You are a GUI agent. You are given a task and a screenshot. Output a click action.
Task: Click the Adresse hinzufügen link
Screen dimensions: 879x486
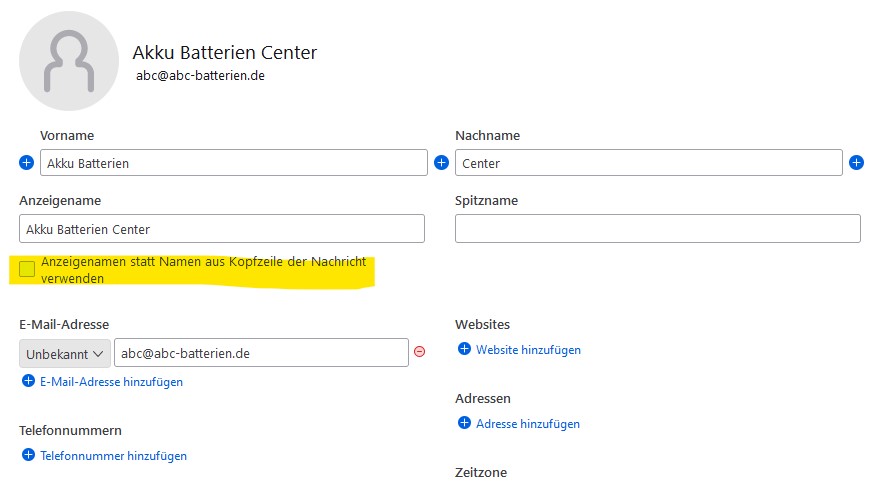(528, 424)
